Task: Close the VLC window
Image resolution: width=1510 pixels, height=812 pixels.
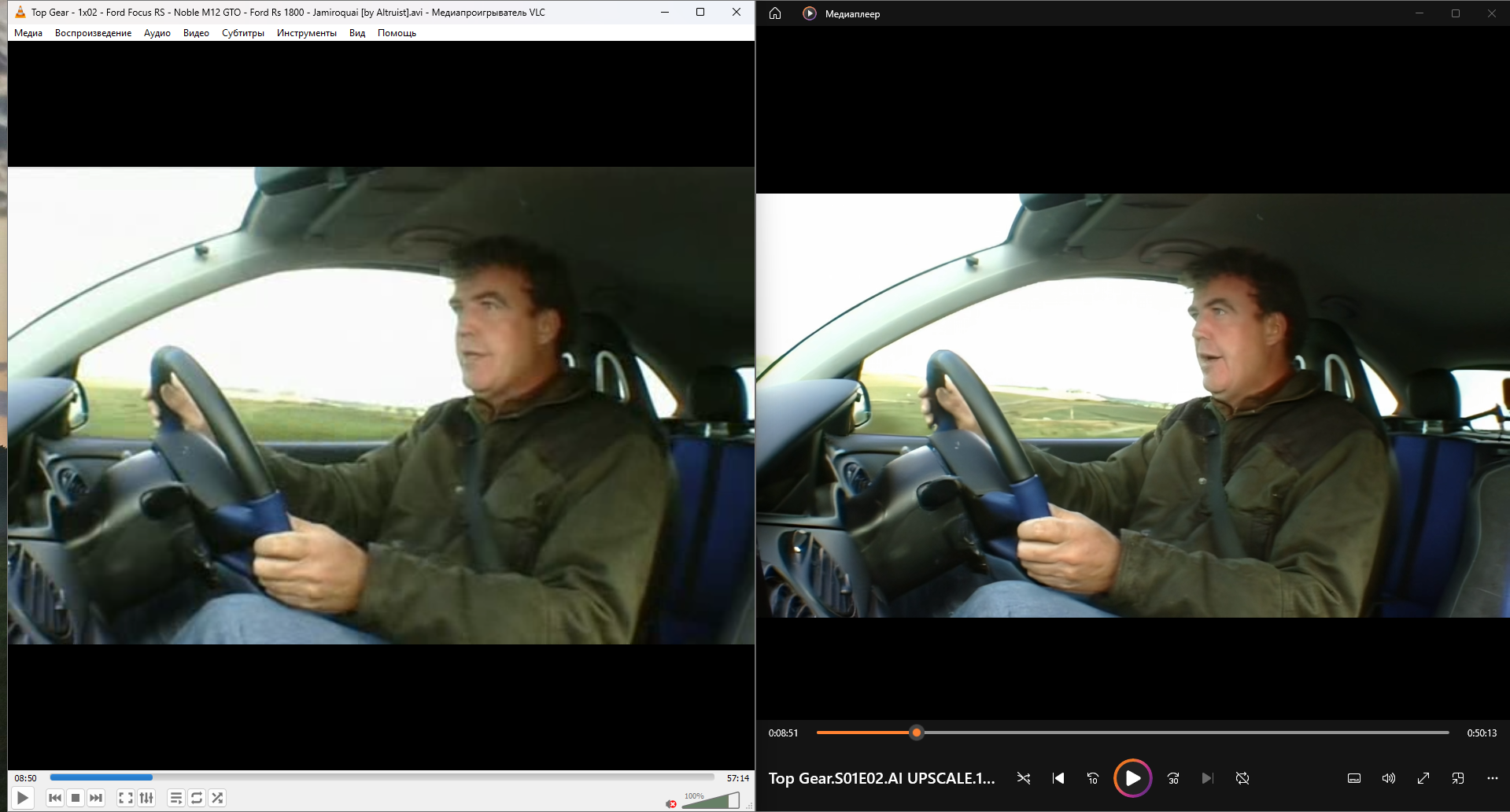Action: [737, 12]
